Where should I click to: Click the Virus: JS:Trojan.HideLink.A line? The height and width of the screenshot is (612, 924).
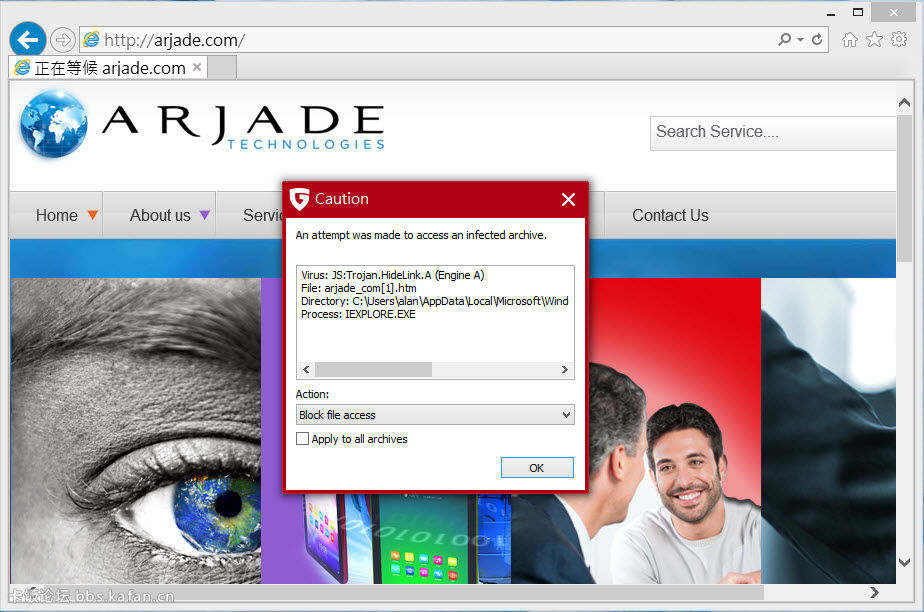coord(392,275)
